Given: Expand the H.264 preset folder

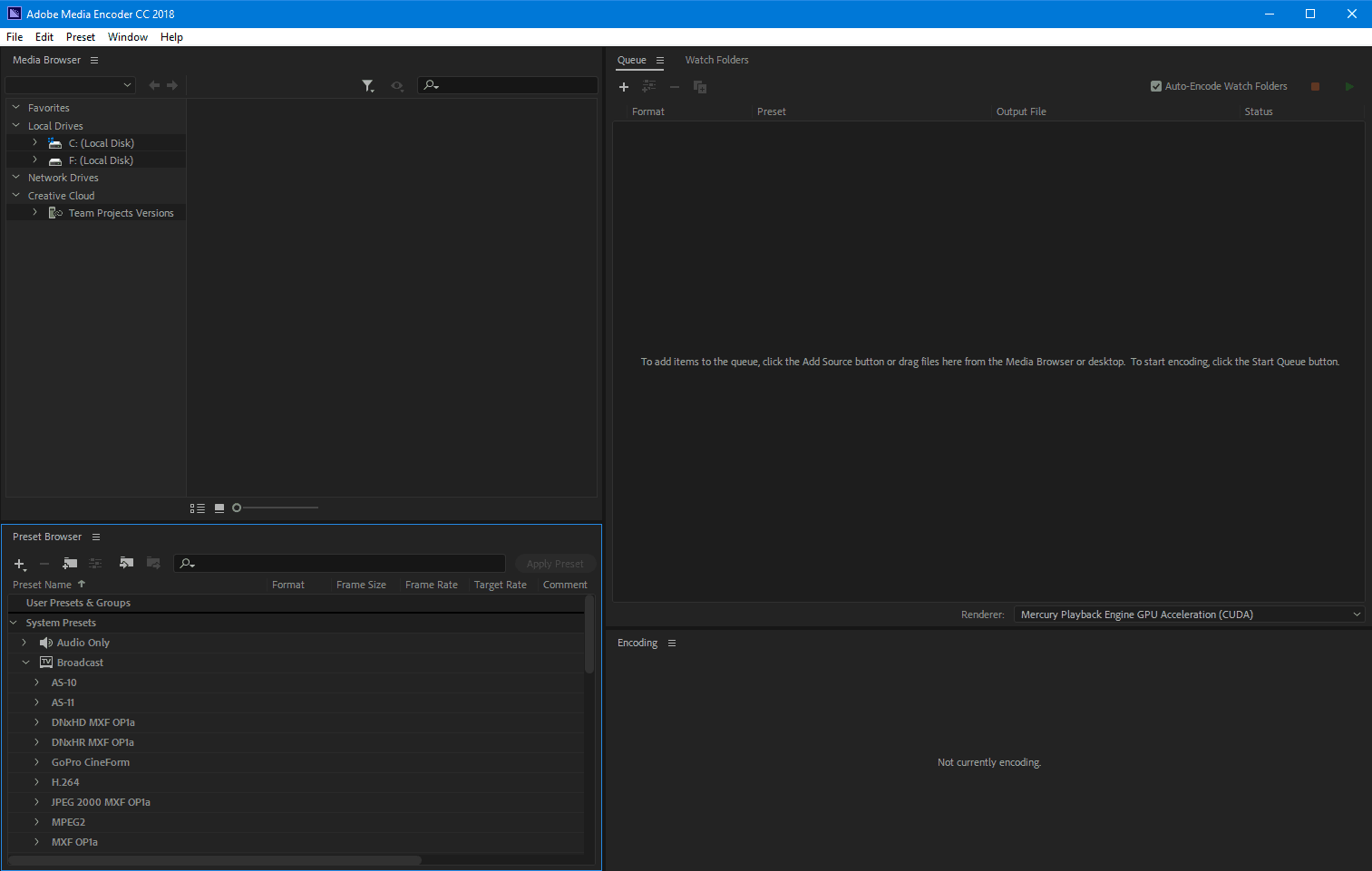Looking at the screenshot, I should [x=37, y=782].
